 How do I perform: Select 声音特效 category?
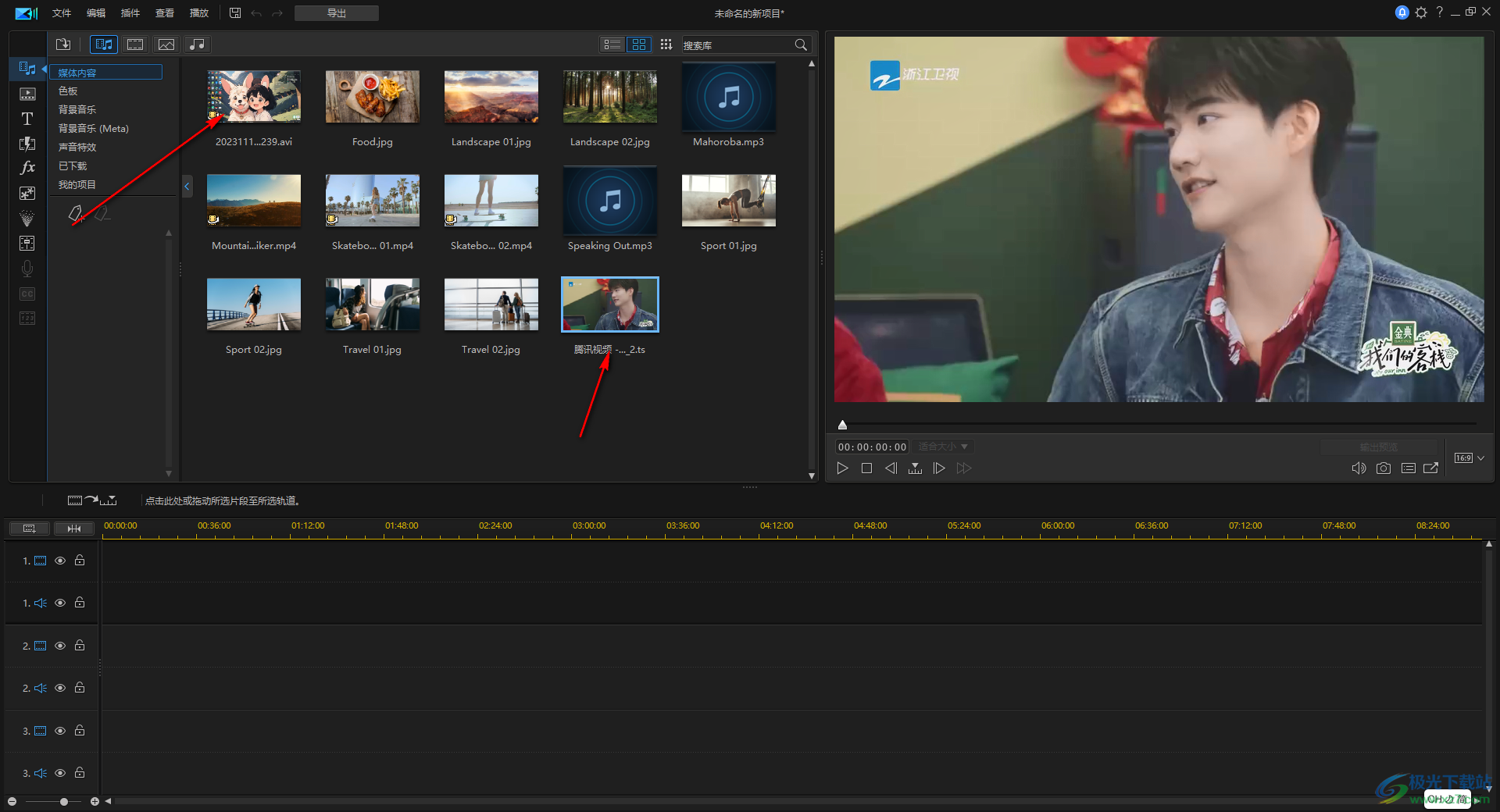(x=77, y=148)
